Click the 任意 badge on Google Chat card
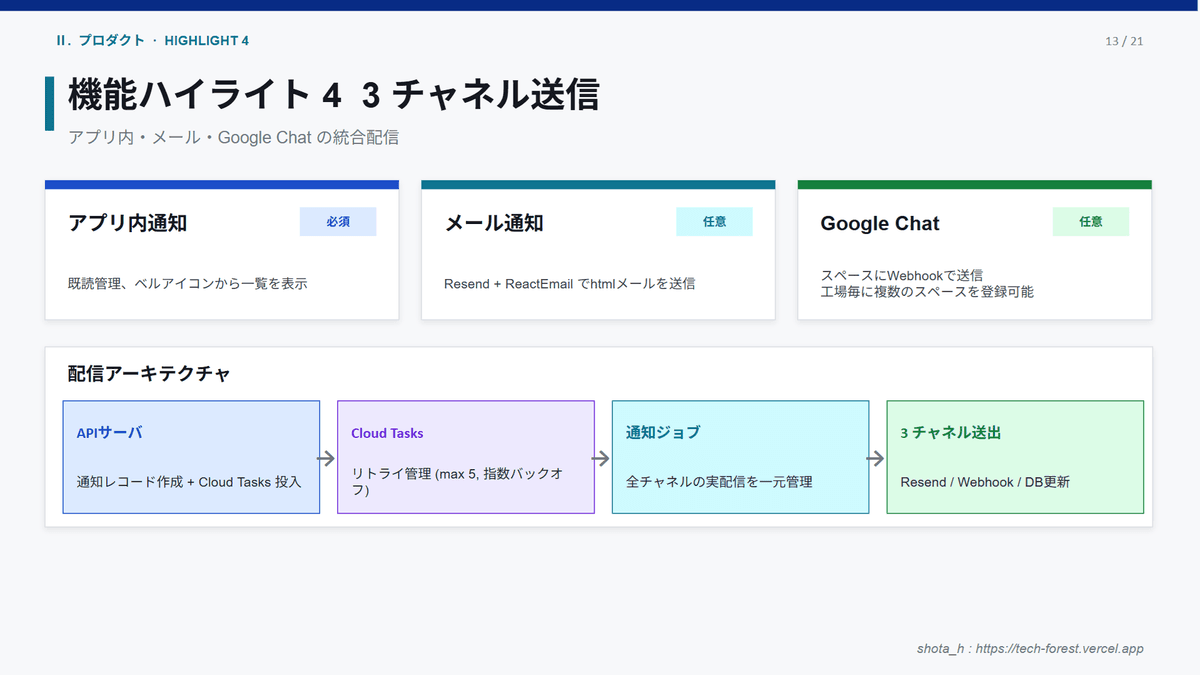This screenshot has width=1200, height=675. 1091,221
